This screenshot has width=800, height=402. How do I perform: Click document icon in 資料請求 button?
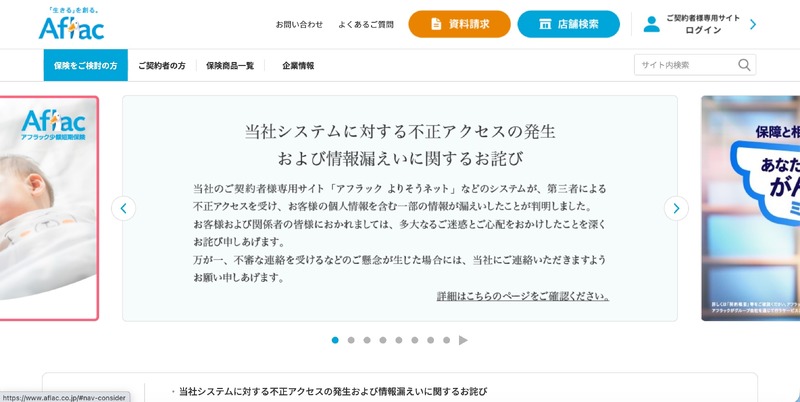tap(436, 24)
